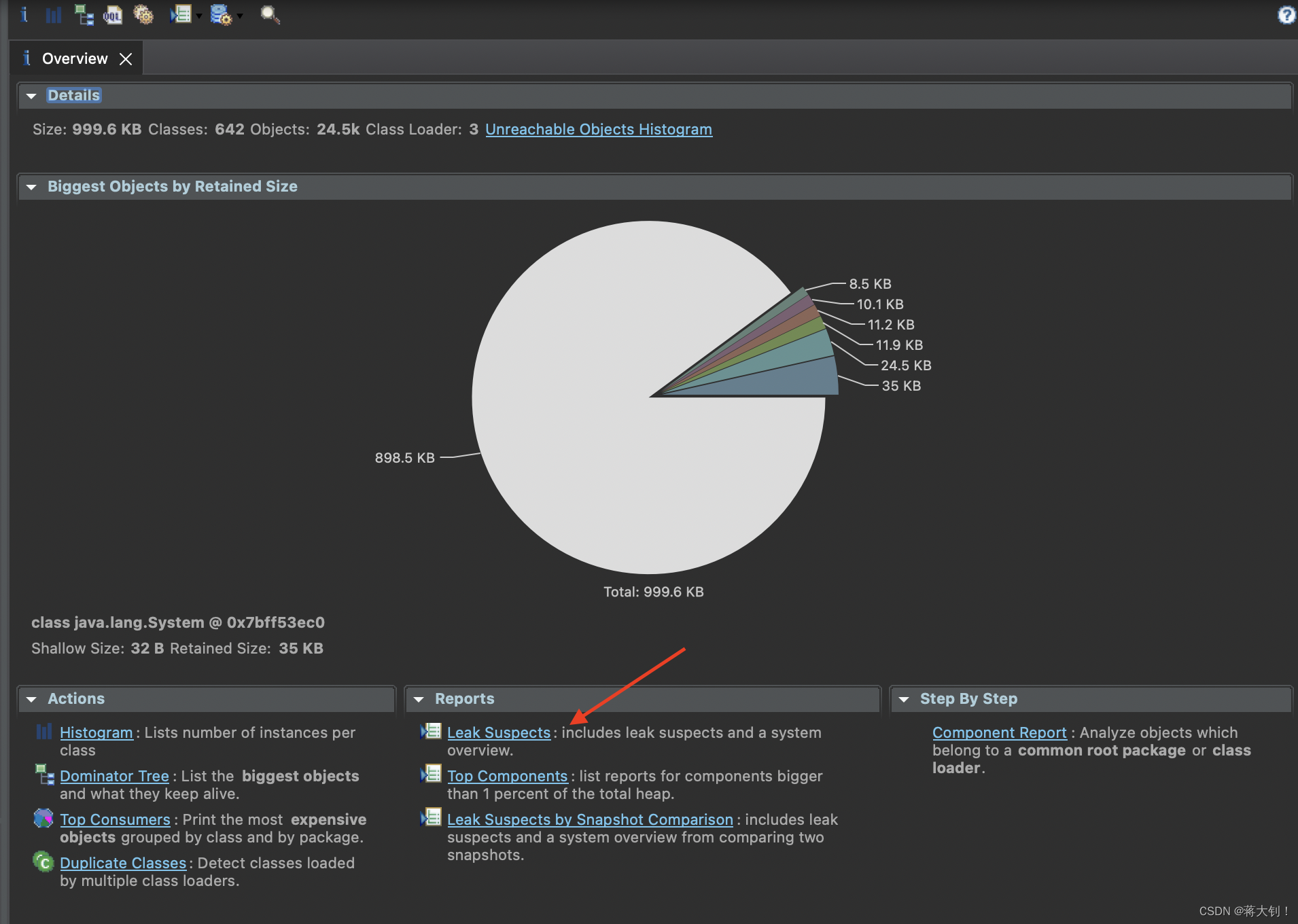Click the Find Object by address magnifier
The image size is (1298, 924).
270,15
